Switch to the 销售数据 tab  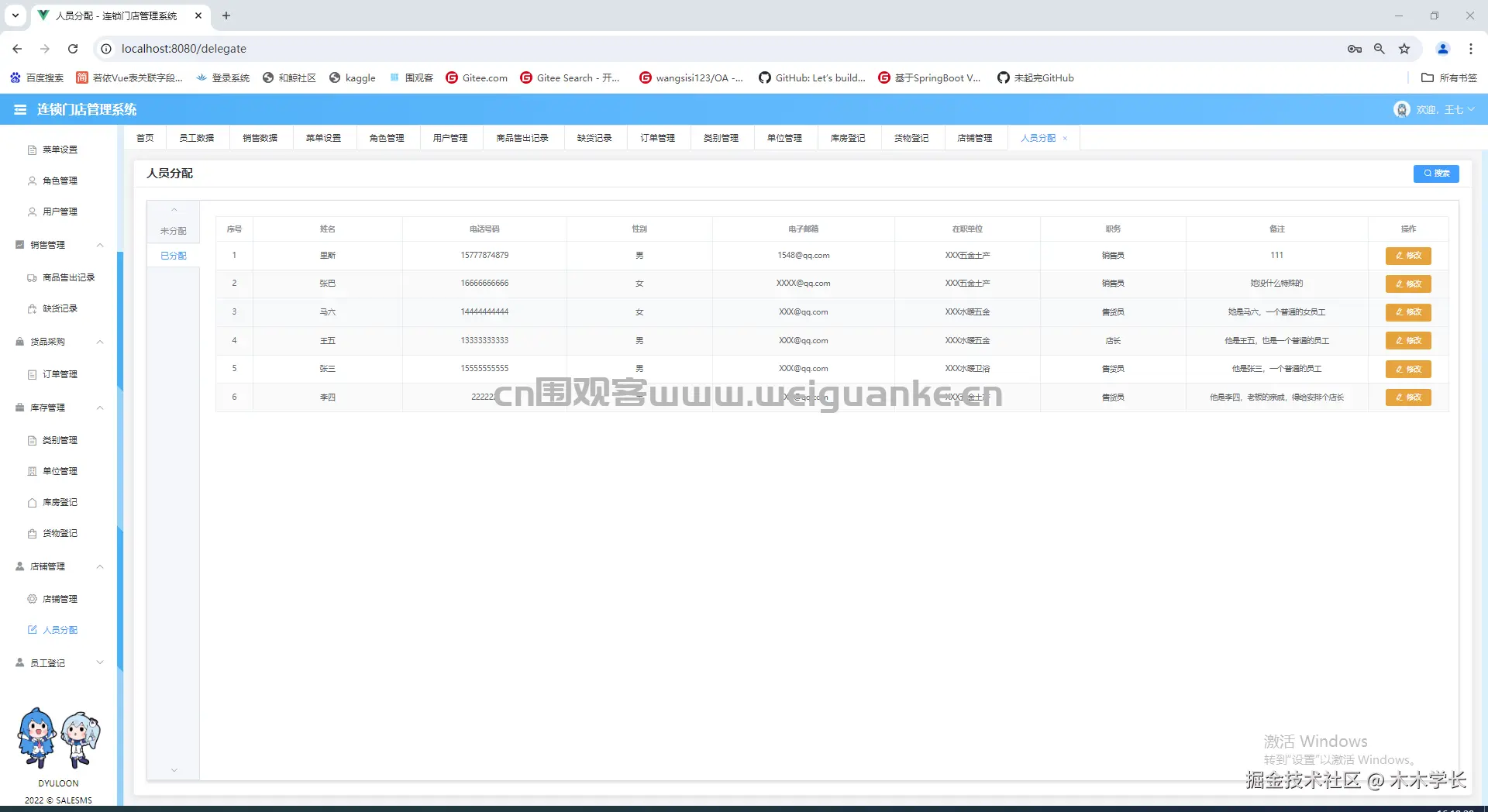click(x=260, y=138)
